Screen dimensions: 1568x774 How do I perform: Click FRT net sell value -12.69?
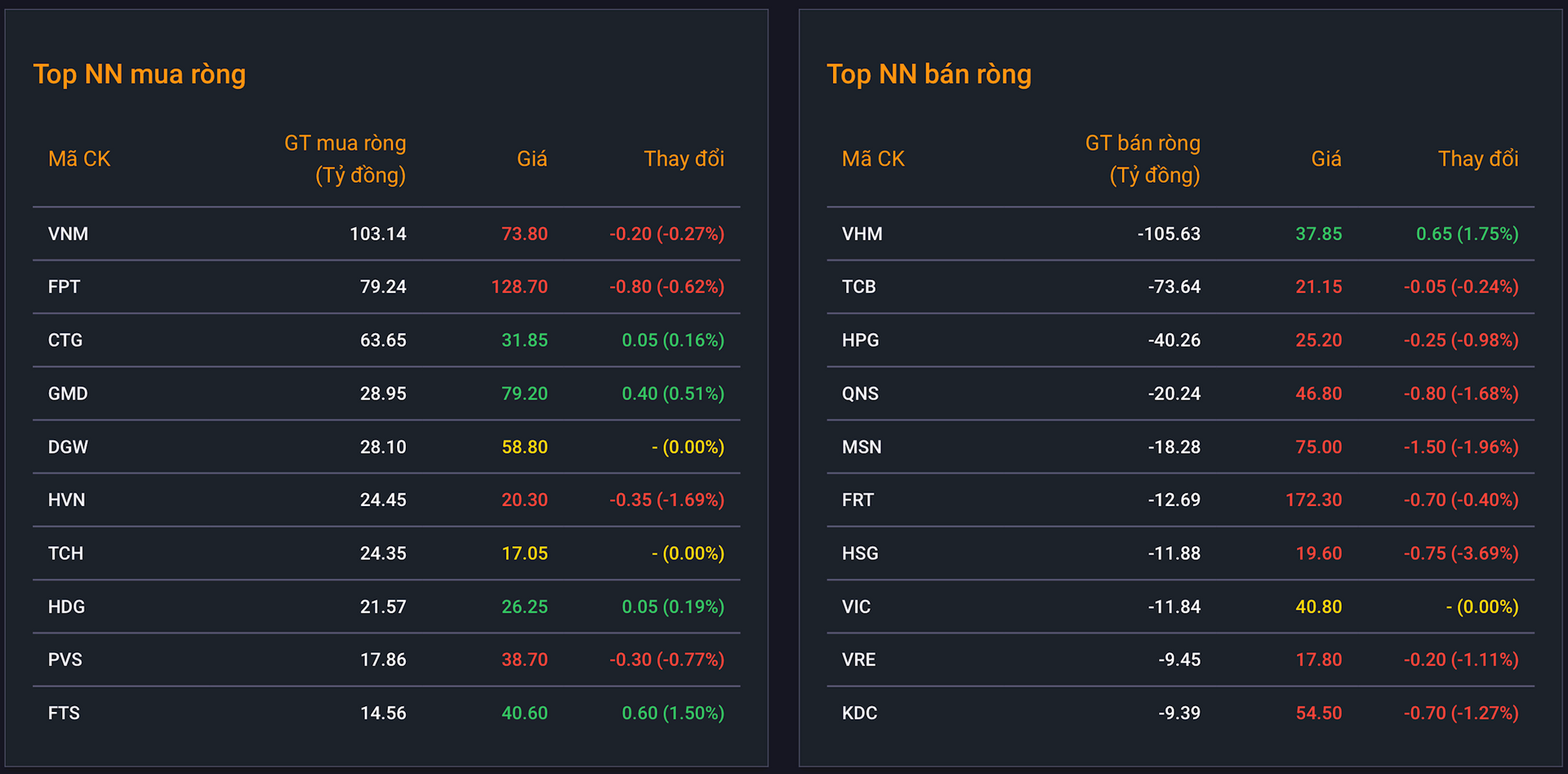click(x=1174, y=500)
